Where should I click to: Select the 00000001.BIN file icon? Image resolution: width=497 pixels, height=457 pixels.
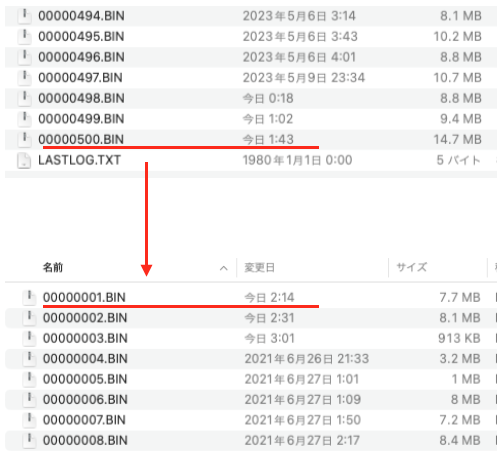pyautogui.click(x=29, y=297)
